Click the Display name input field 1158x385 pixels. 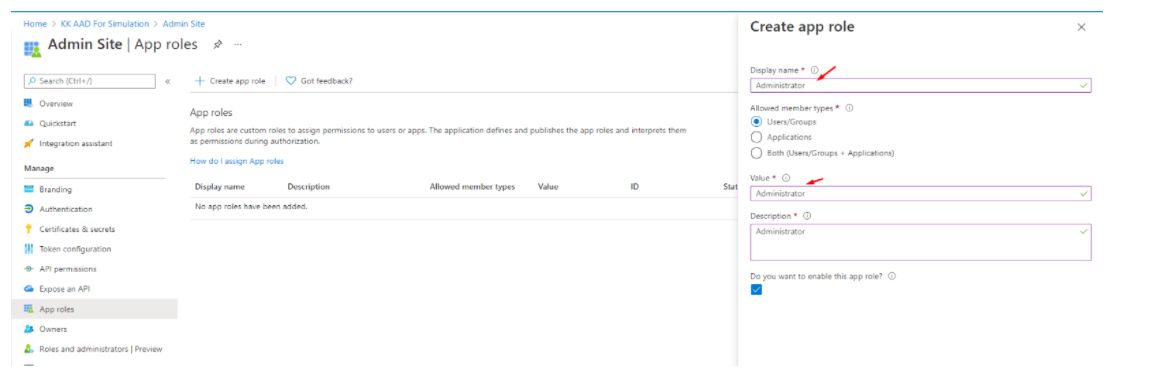920,85
